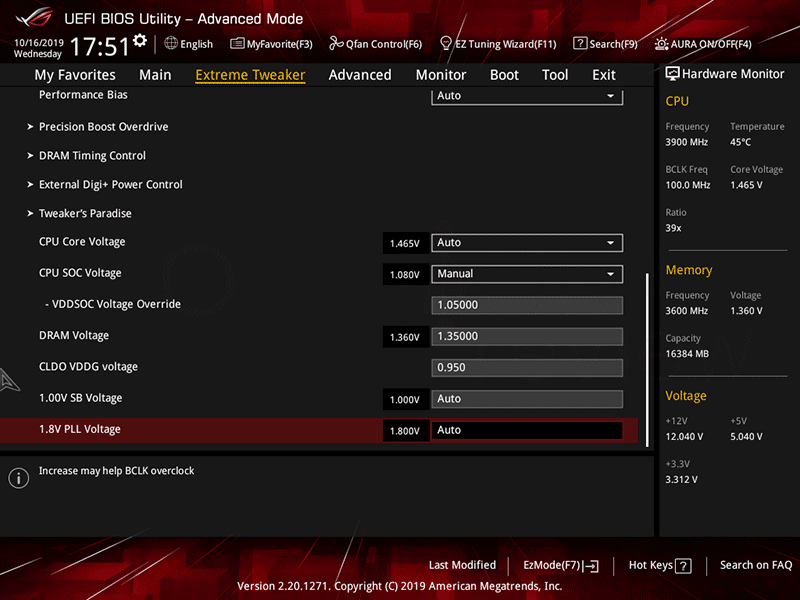Edit DRAM Voltage 1.35000 field
Screen dimensions: 800x600
click(527, 336)
